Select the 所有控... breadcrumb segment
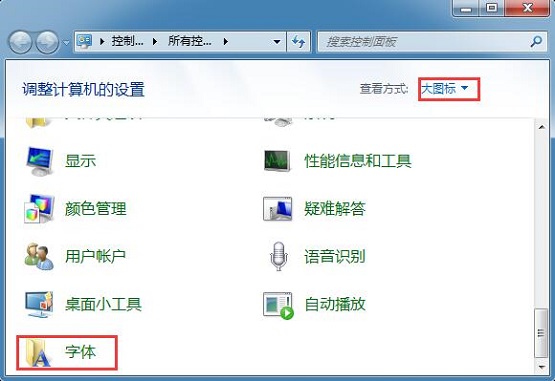 (x=190, y=41)
